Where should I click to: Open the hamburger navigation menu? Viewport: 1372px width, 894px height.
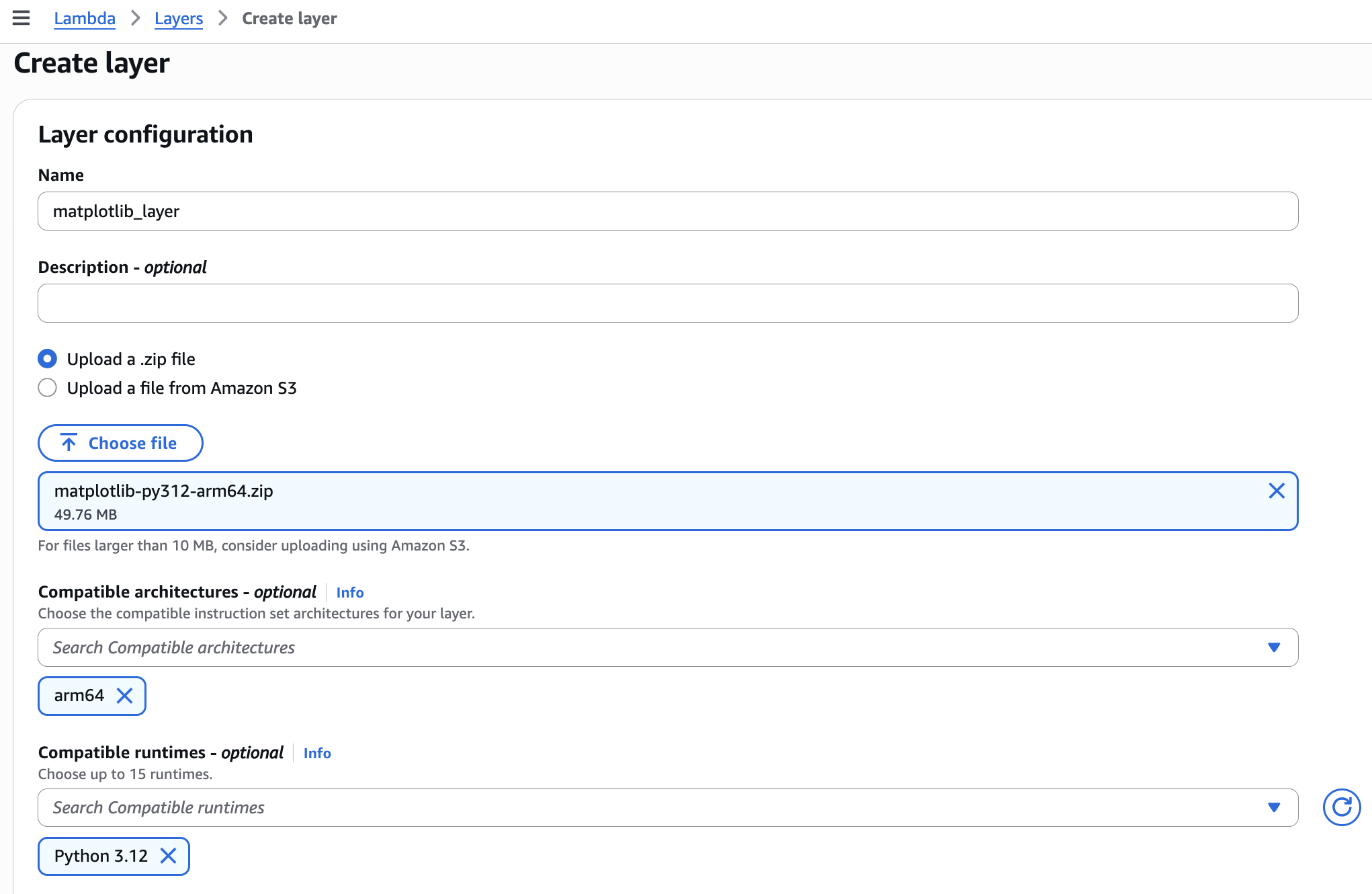(x=21, y=18)
